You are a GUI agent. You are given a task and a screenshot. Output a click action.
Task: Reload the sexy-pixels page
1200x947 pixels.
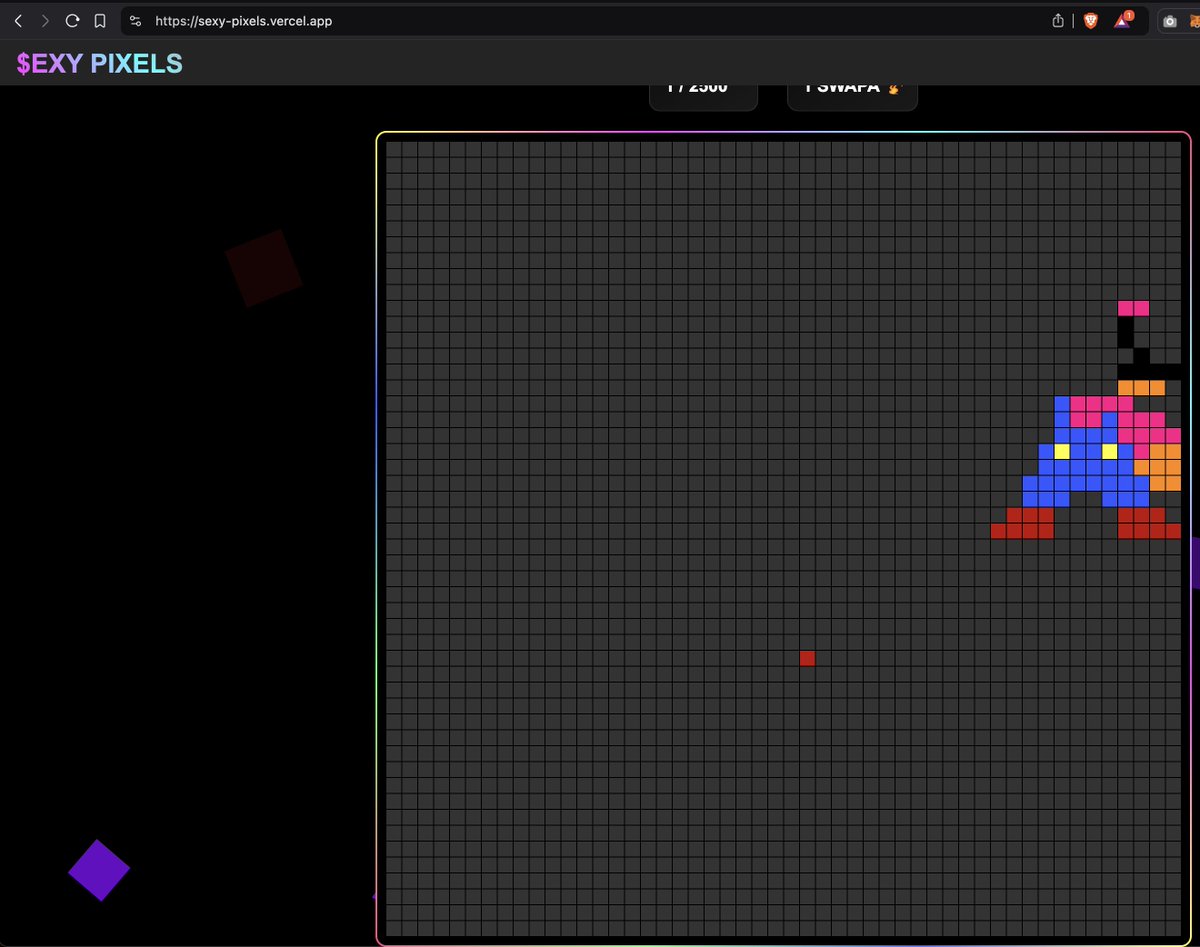72,21
